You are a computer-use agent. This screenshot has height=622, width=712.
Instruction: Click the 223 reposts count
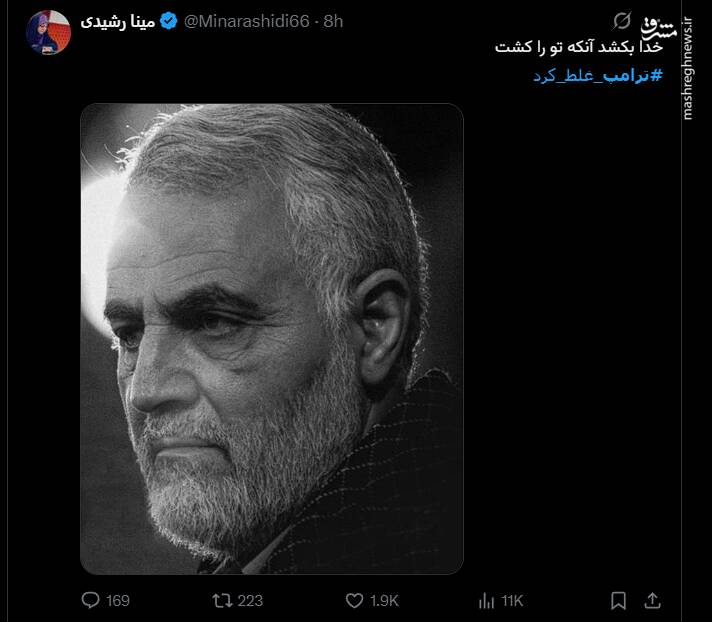click(x=250, y=600)
